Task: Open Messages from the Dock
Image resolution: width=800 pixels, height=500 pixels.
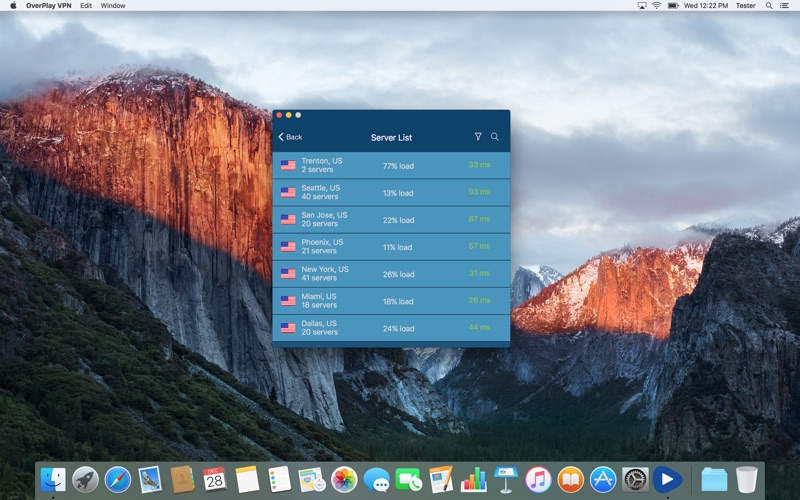Action: click(377, 480)
